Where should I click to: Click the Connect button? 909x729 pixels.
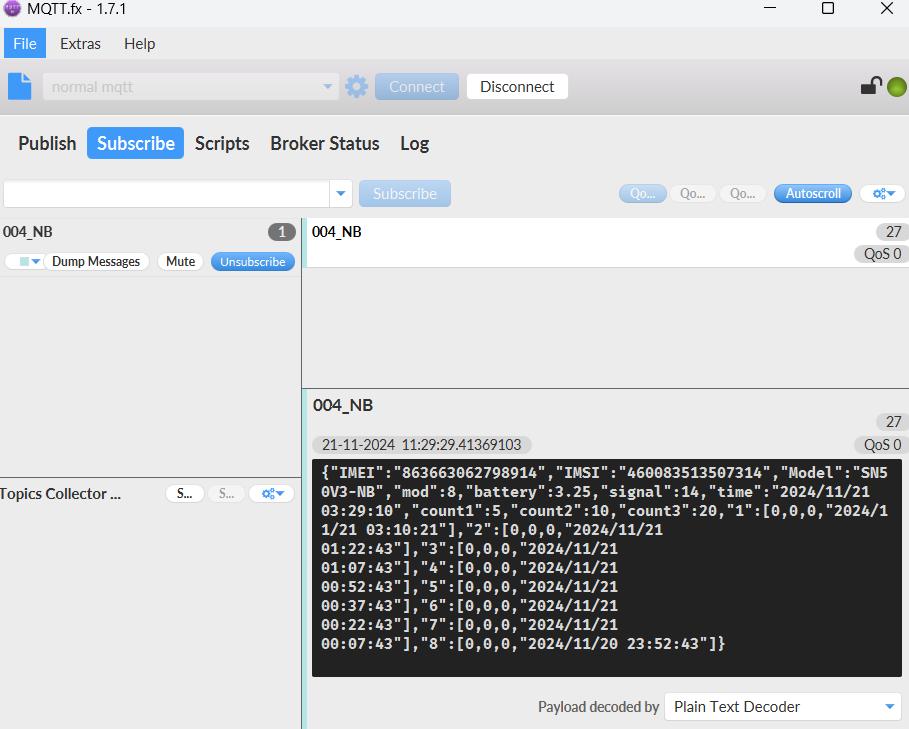click(x=417, y=86)
